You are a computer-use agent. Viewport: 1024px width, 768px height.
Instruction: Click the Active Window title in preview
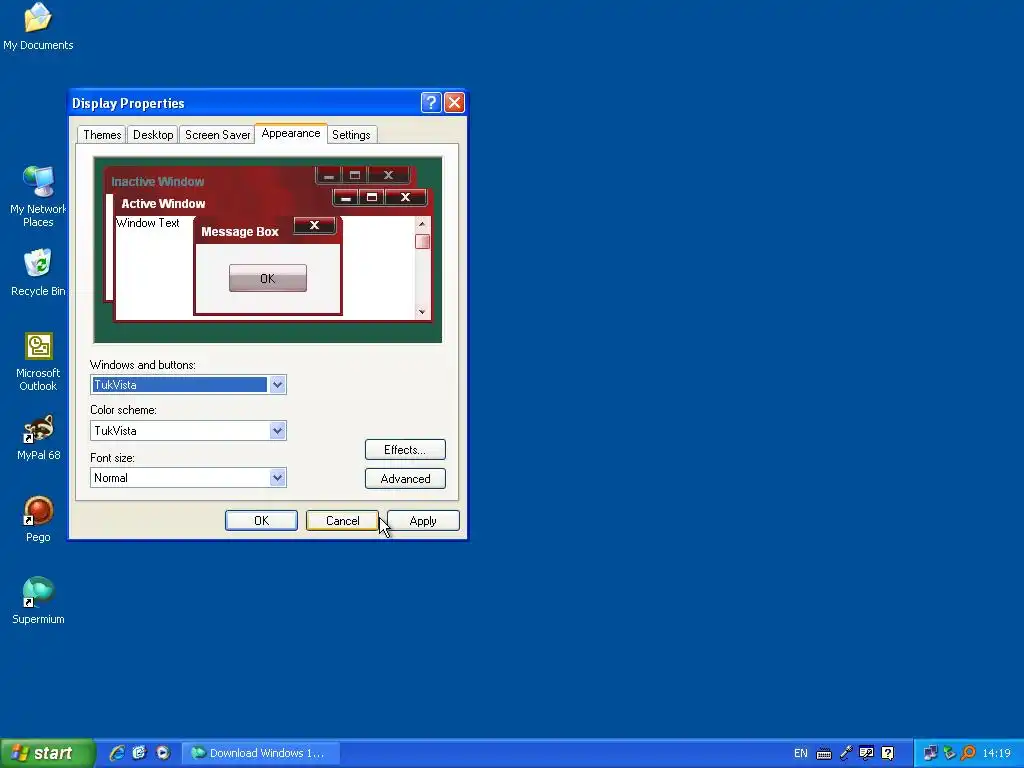pyautogui.click(x=163, y=204)
